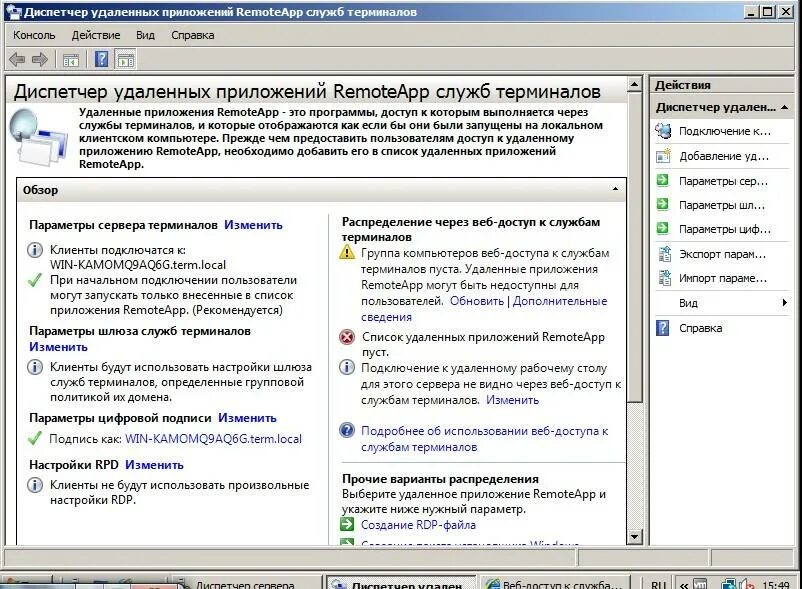Select Экспорт парам... action entry
Image resolution: width=802 pixels, height=589 pixels.
722,254
